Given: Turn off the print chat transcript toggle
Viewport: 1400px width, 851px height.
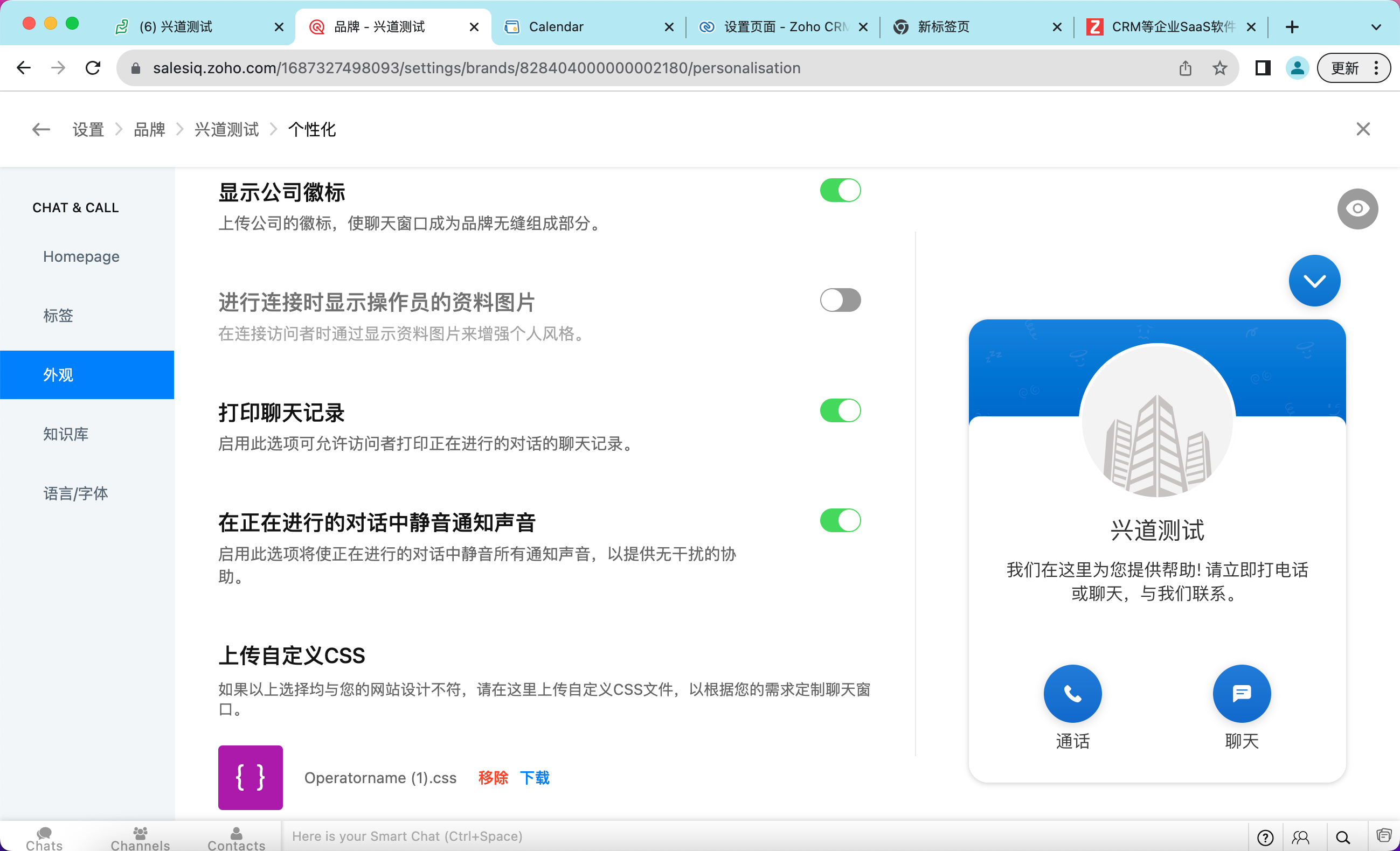Looking at the screenshot, I should tap(840, 410).
